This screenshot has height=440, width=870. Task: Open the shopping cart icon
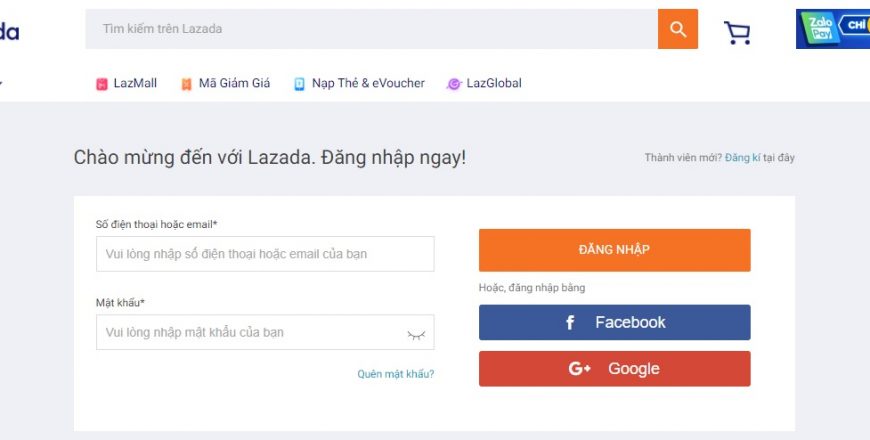737,33
